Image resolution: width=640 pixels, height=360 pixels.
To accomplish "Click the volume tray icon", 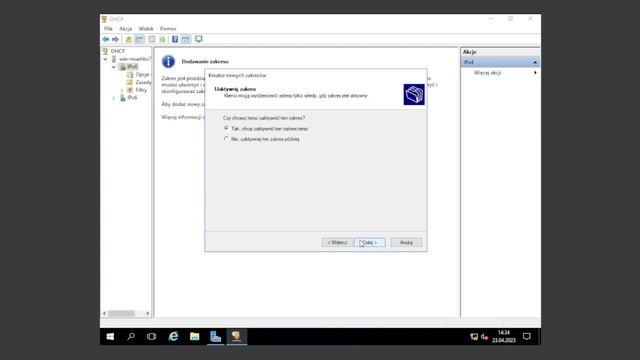I will tap(484, 337).
